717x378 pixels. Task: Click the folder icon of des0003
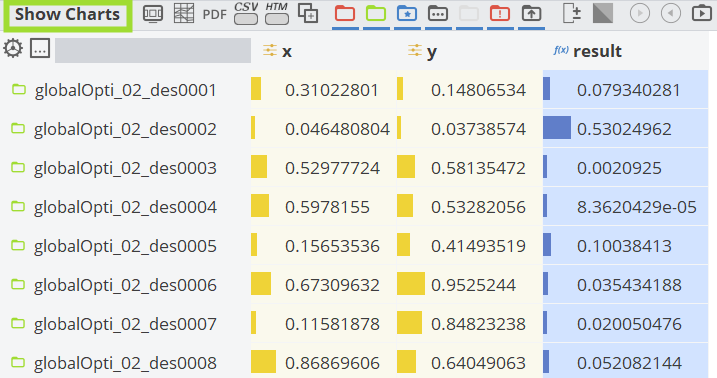18,167
